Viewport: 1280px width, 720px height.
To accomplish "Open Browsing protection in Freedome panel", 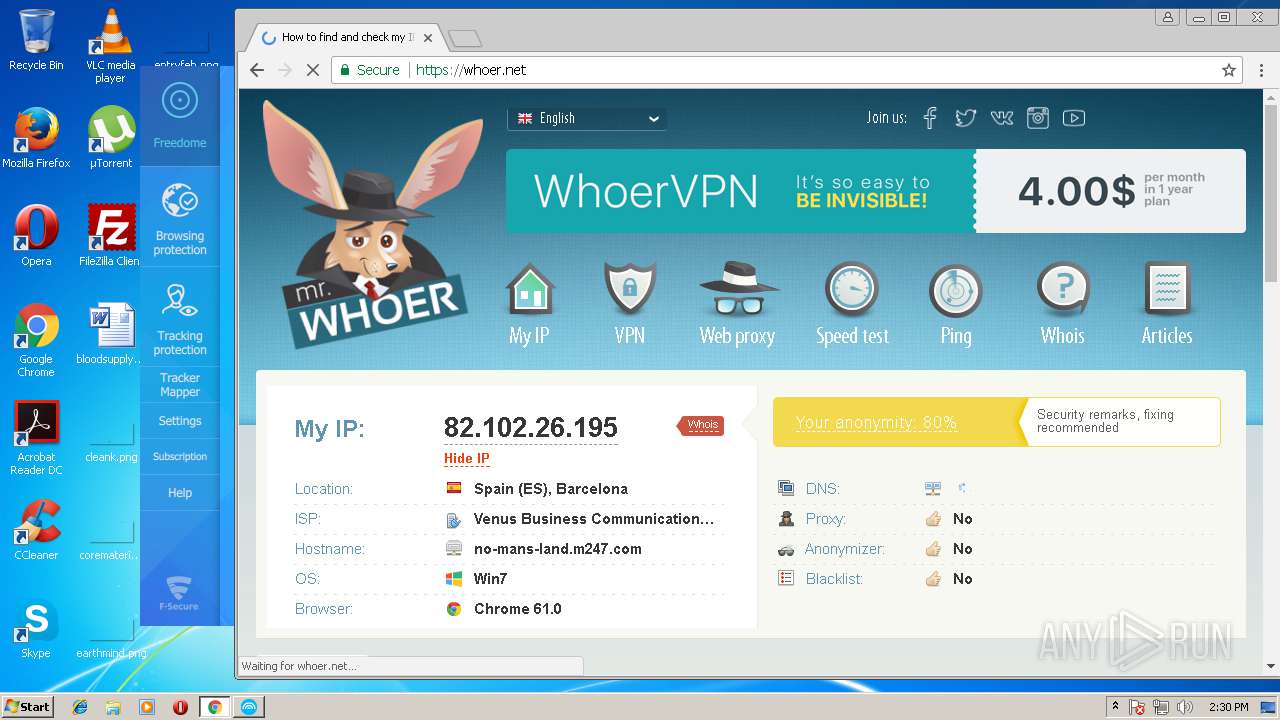I will pyautogui.click(x=180, y=219).
